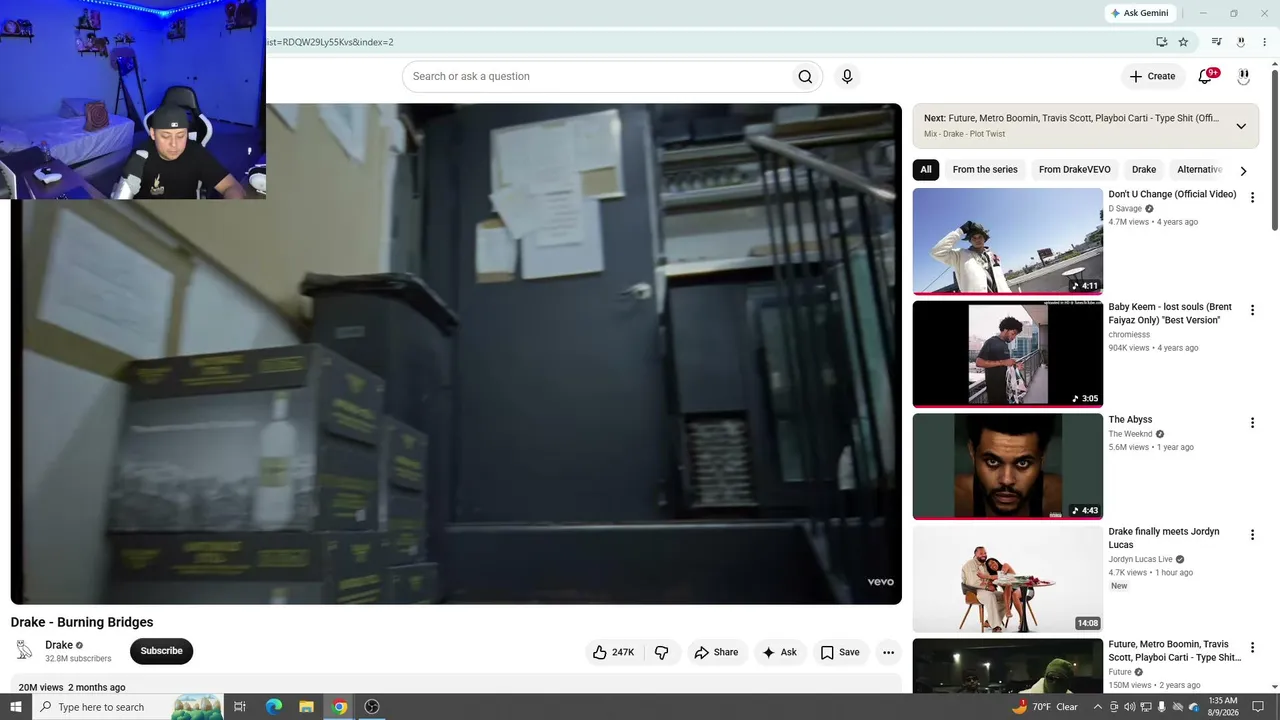Select the From DrakeVEVO chip

(x=1075, y=170)
